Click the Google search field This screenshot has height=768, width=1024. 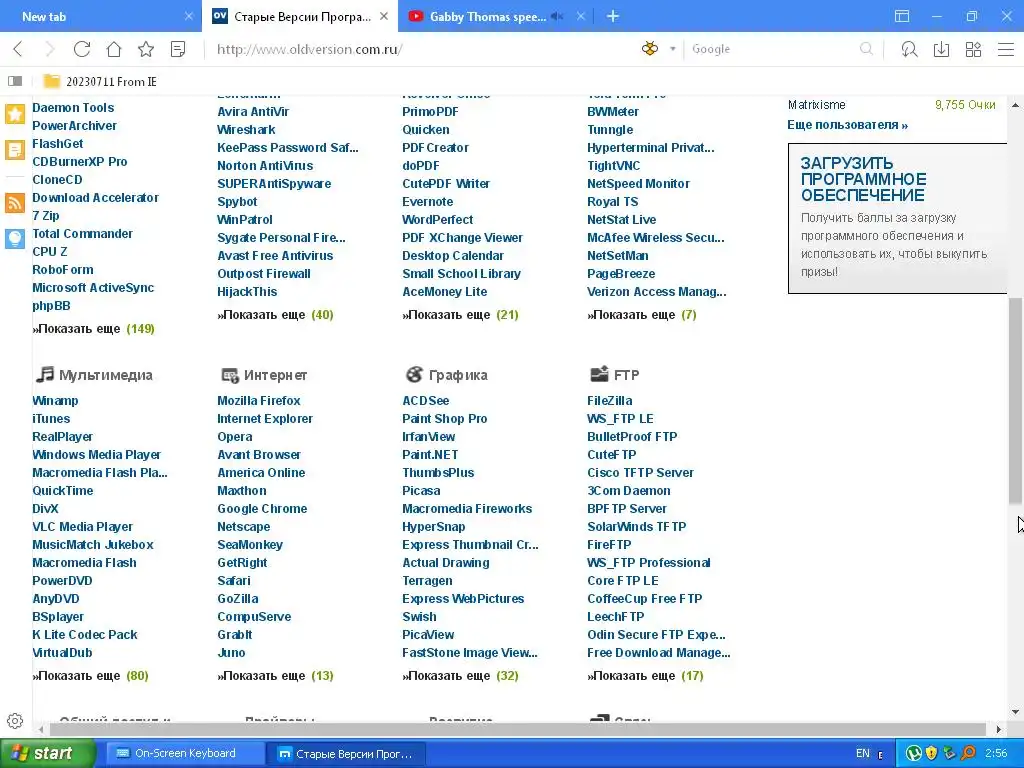[773, 49]
